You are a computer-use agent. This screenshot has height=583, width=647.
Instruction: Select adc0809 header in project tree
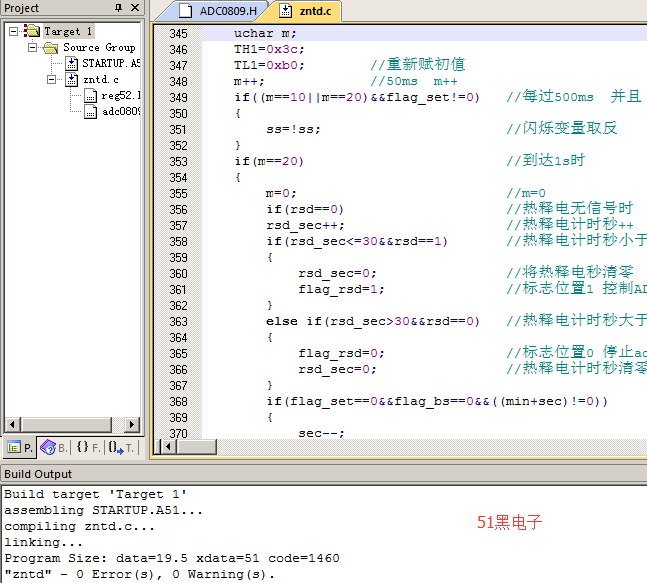[121, 111]
